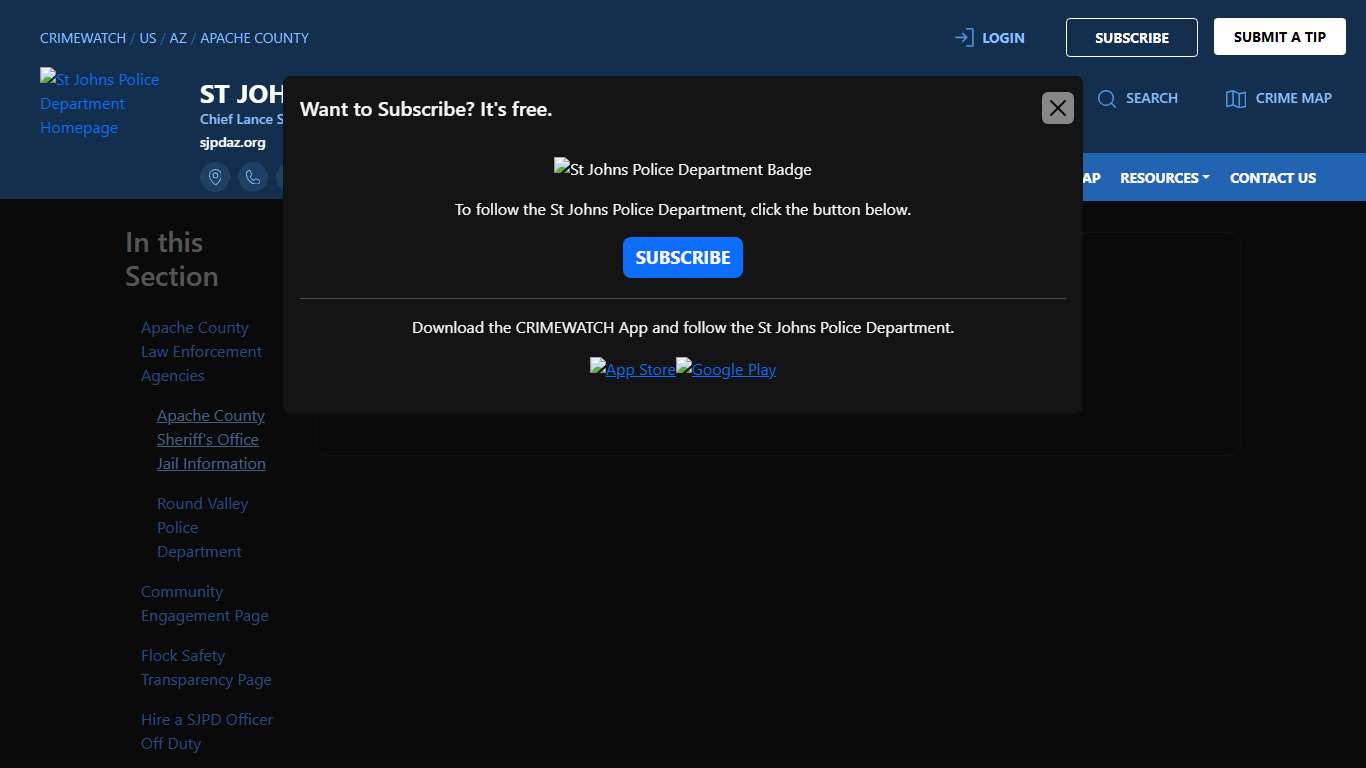Viewport: 1366px width, 768px height.
Task: Click Submit a Tip button
Action: click(x=1279, y=37)
